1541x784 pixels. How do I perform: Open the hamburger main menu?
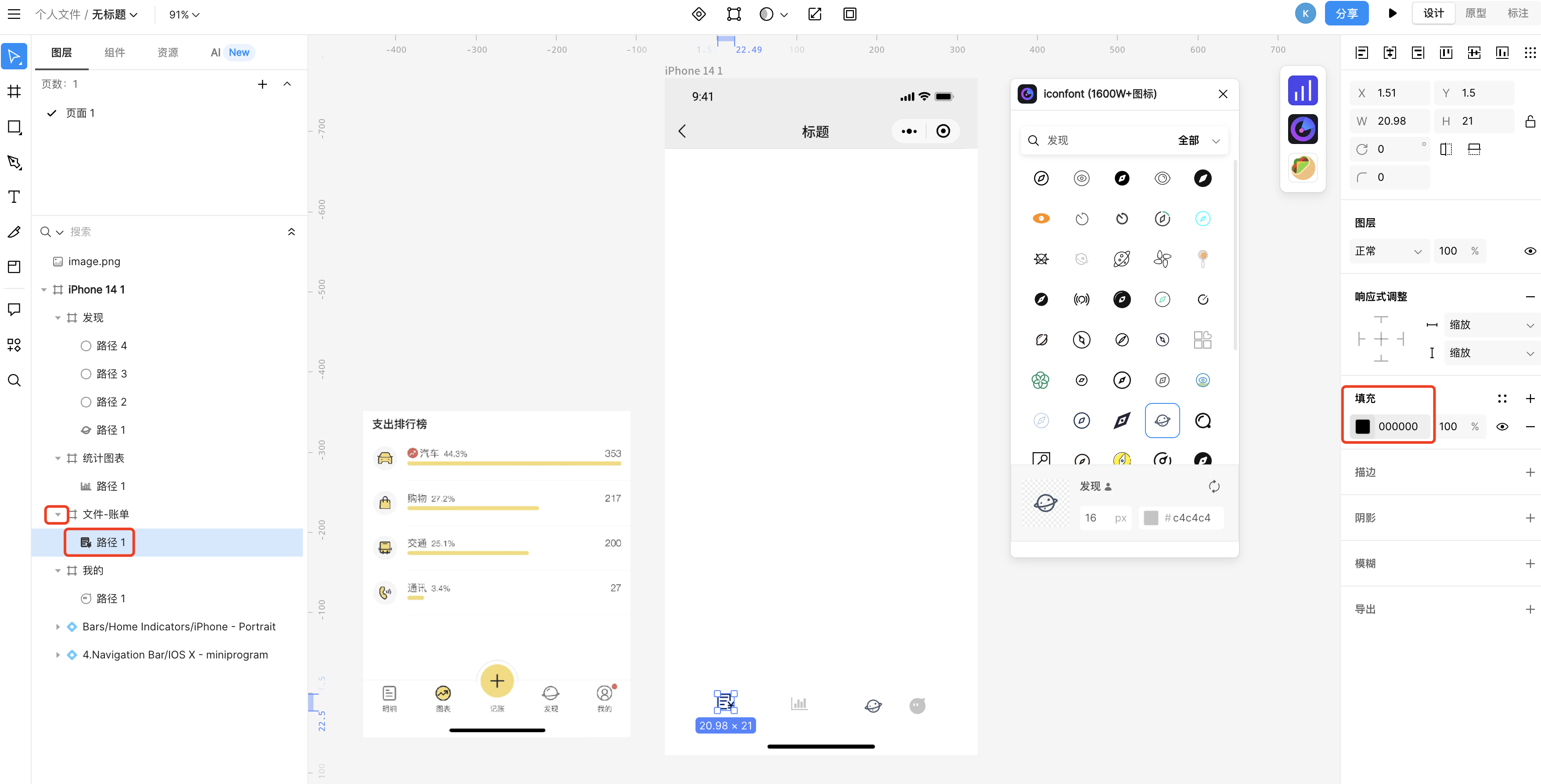[14, 14]
